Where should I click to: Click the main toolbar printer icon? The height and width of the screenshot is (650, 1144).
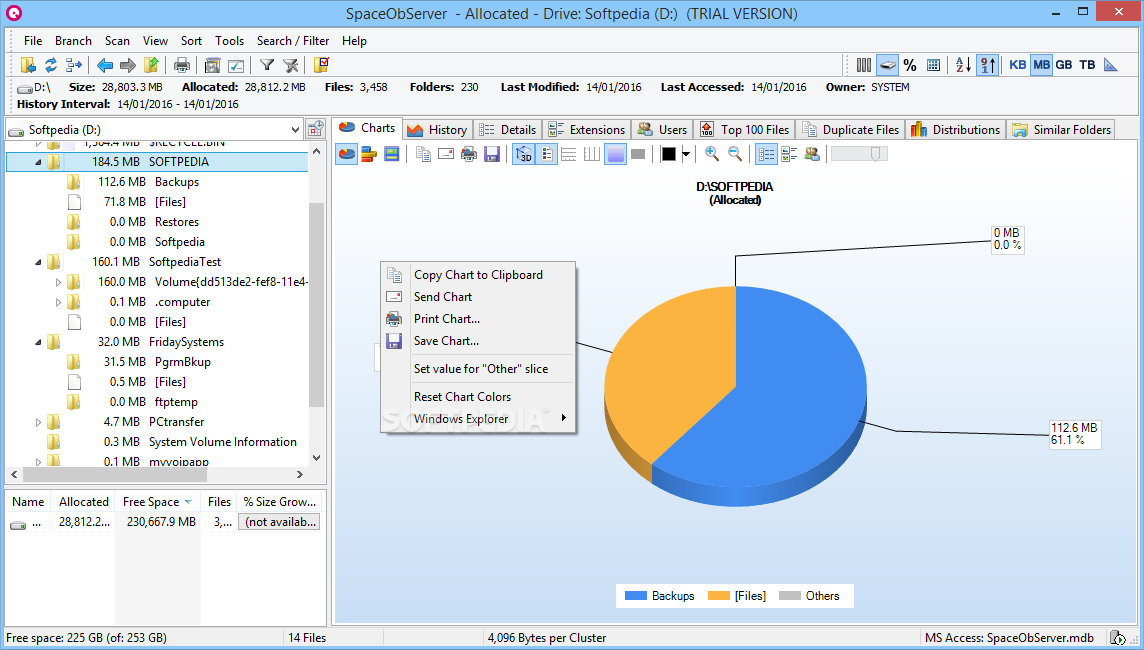(x=182, y=65)
